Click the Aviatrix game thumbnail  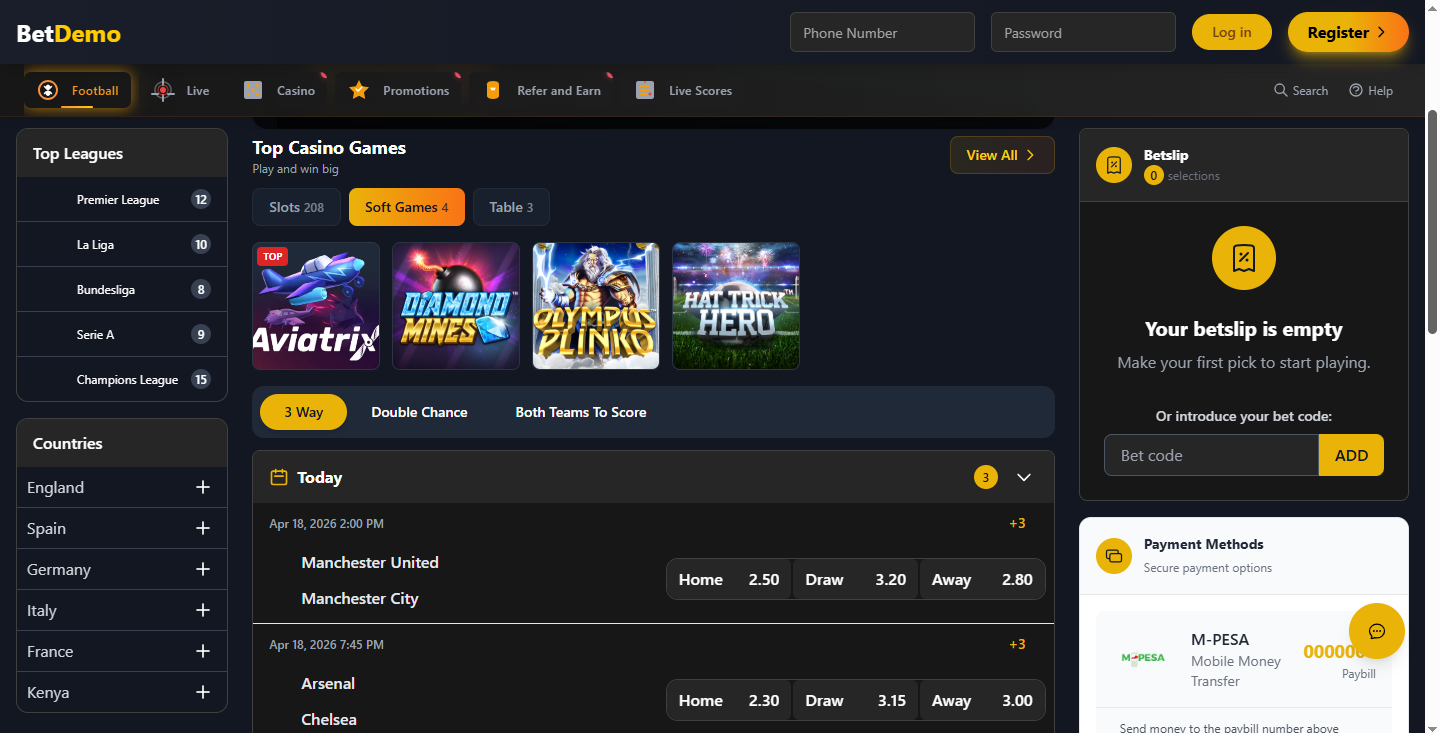315,305
